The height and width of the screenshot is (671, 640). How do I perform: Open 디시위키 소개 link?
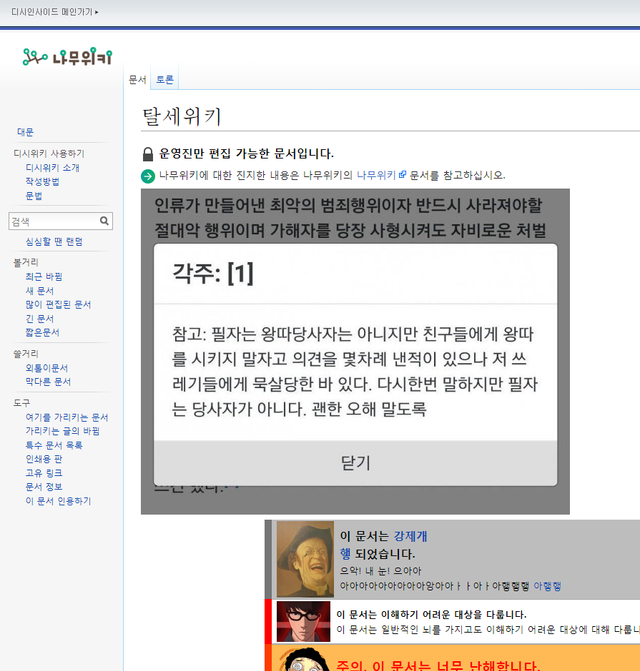point(52,168)
